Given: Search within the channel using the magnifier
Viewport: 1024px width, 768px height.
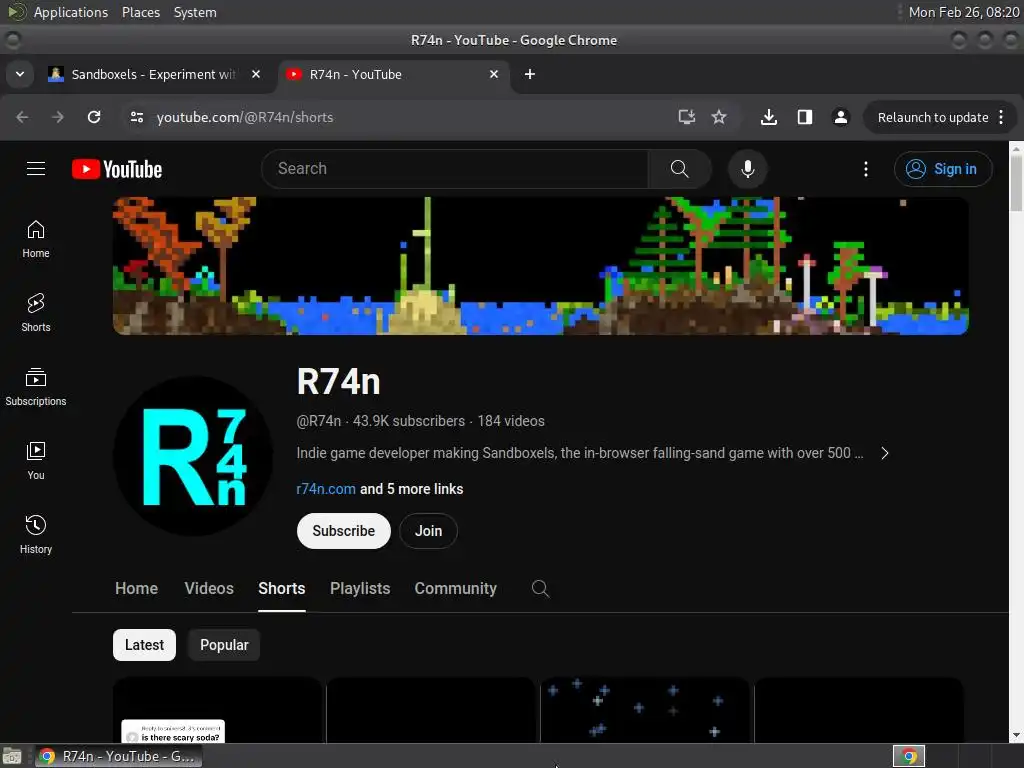Looking at the screenshot, I should (x=540, y=588).
